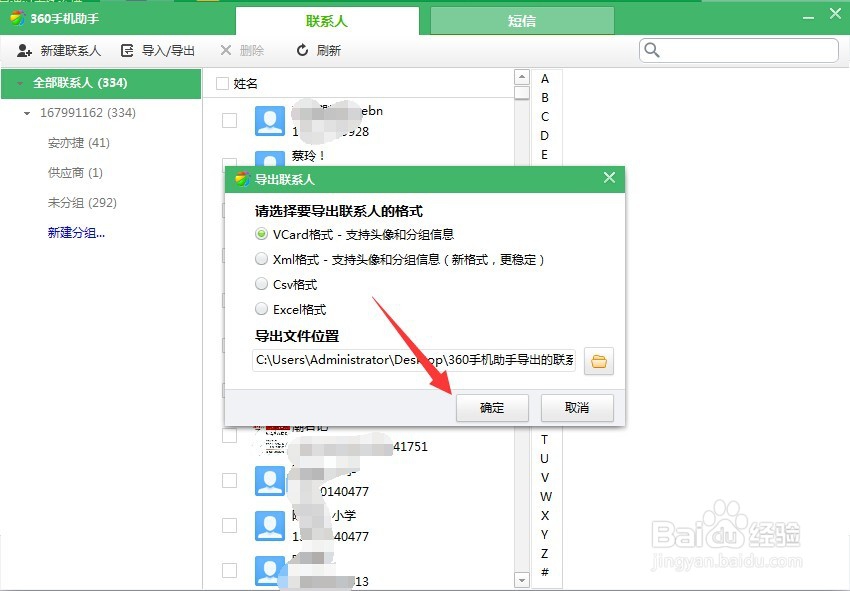Click avatar of 小学 contact
The image size is (850, 591).
click(270, 526)
